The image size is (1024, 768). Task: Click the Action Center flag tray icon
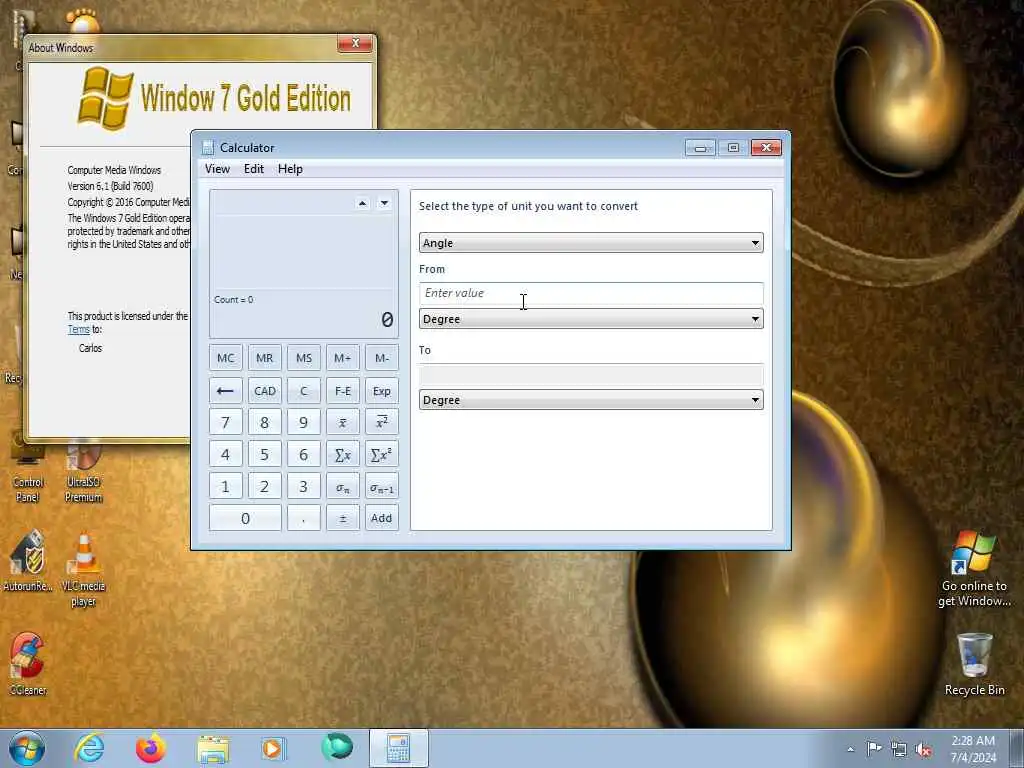(873, 749)
